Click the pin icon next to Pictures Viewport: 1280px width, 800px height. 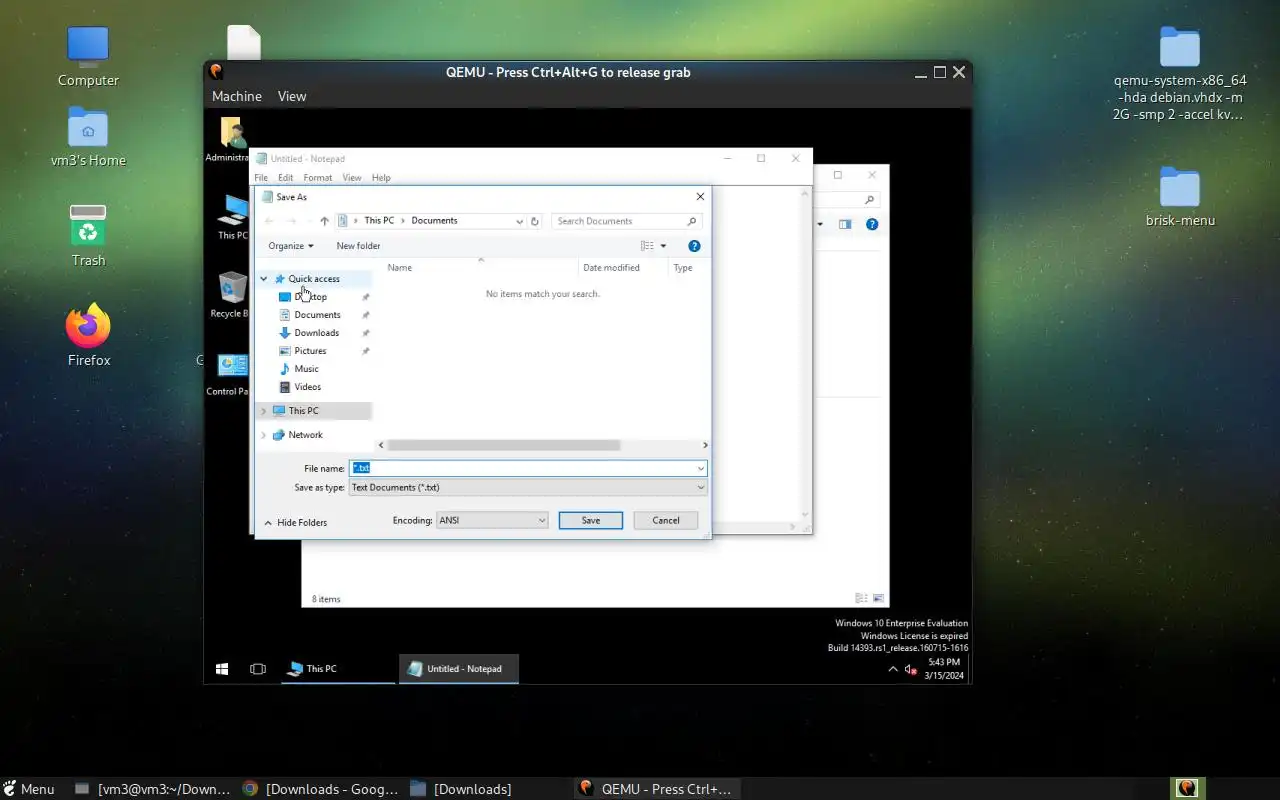tap(365, 351)
